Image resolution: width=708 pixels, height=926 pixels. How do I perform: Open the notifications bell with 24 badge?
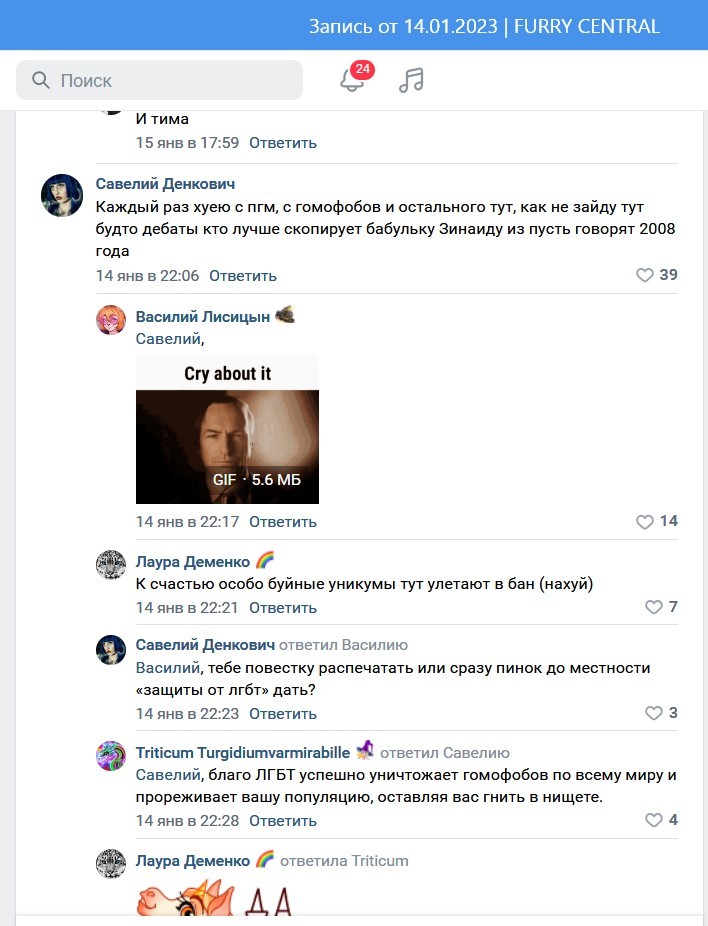pyautogui.click(x=353, y=79)
